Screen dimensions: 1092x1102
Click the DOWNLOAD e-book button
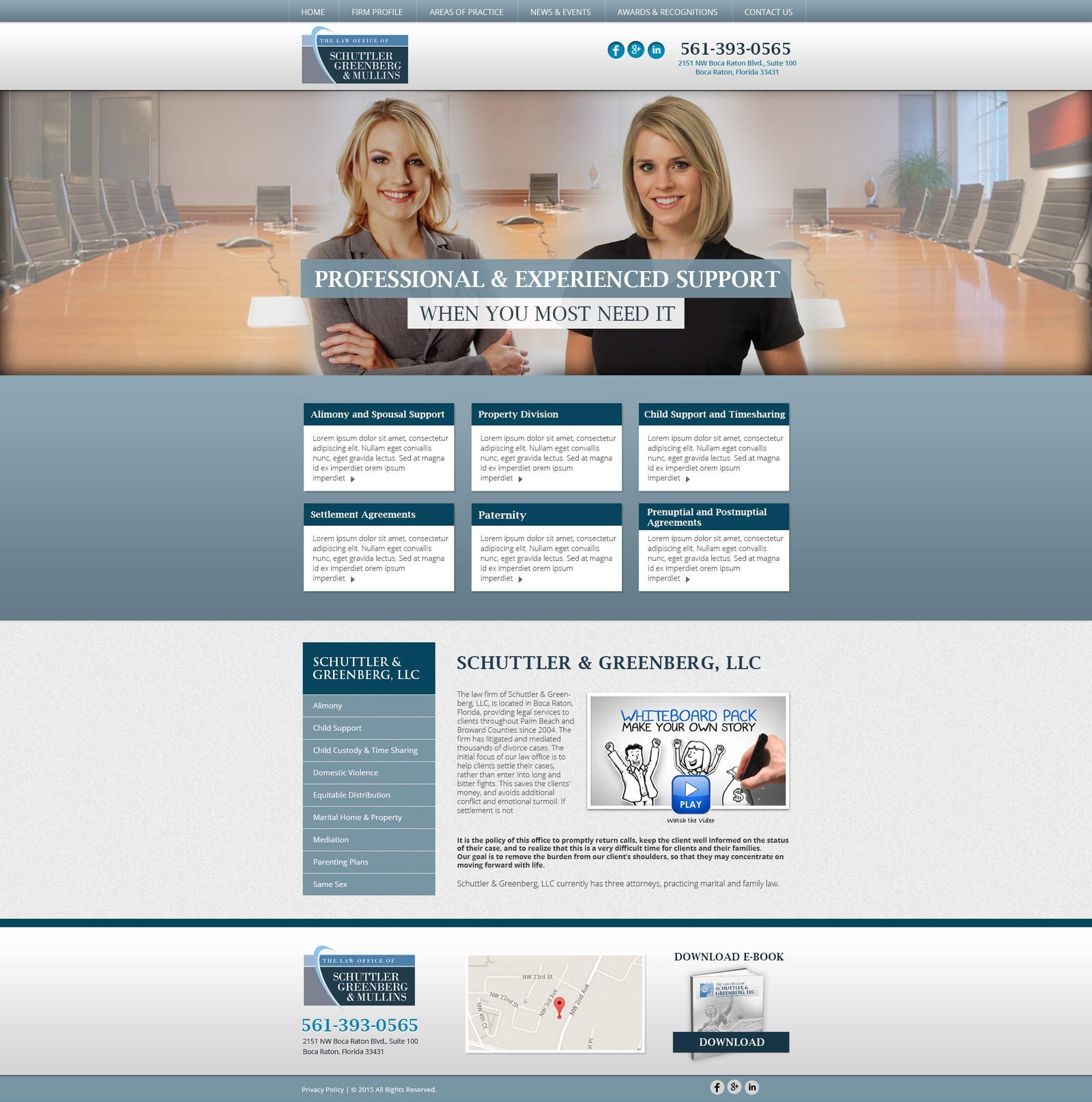731,1043
